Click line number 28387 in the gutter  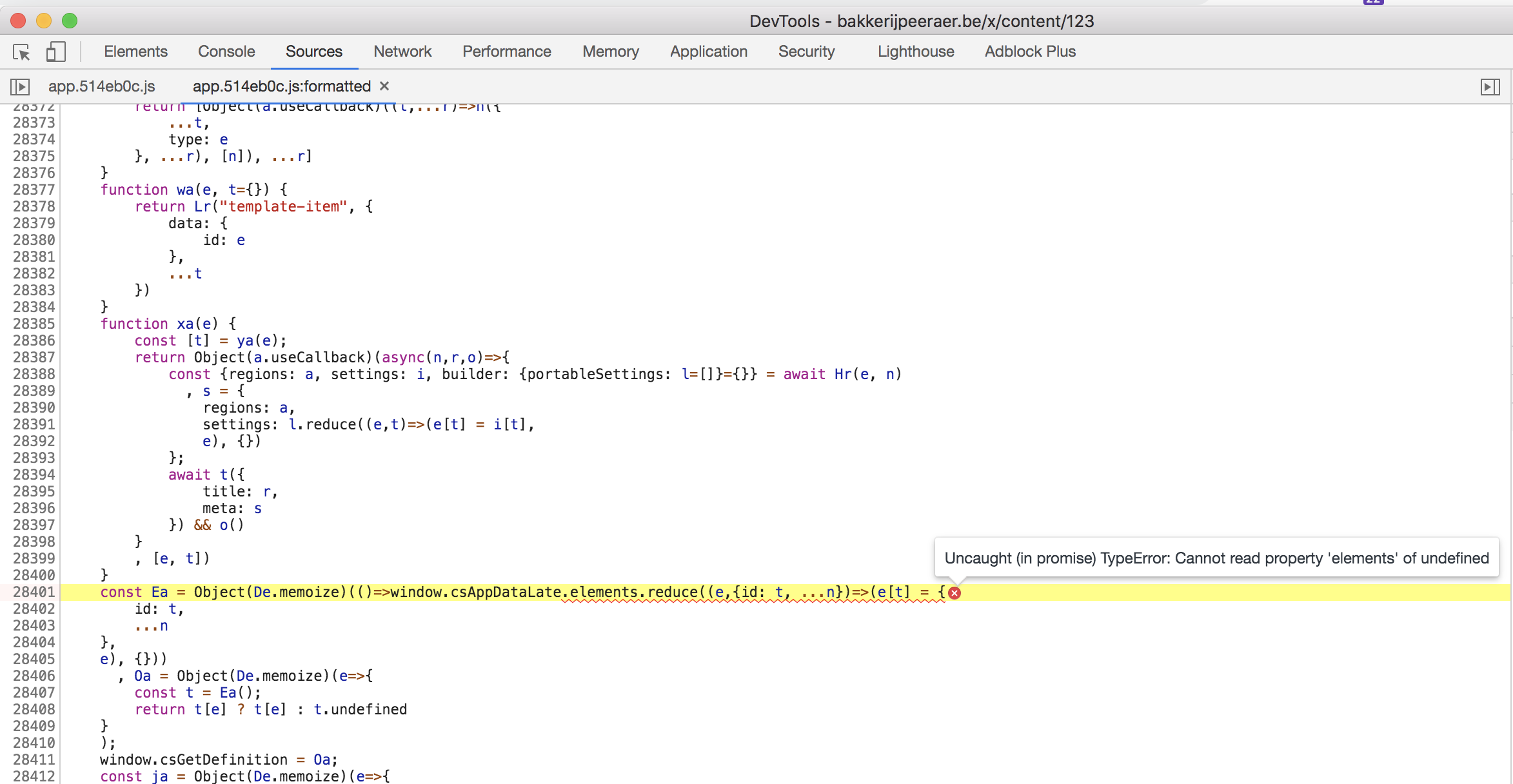[x=34, y=357]
